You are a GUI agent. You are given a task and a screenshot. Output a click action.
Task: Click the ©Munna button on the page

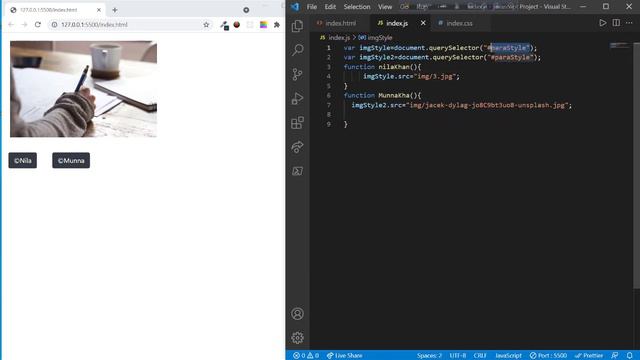click(x=71, y=160)
